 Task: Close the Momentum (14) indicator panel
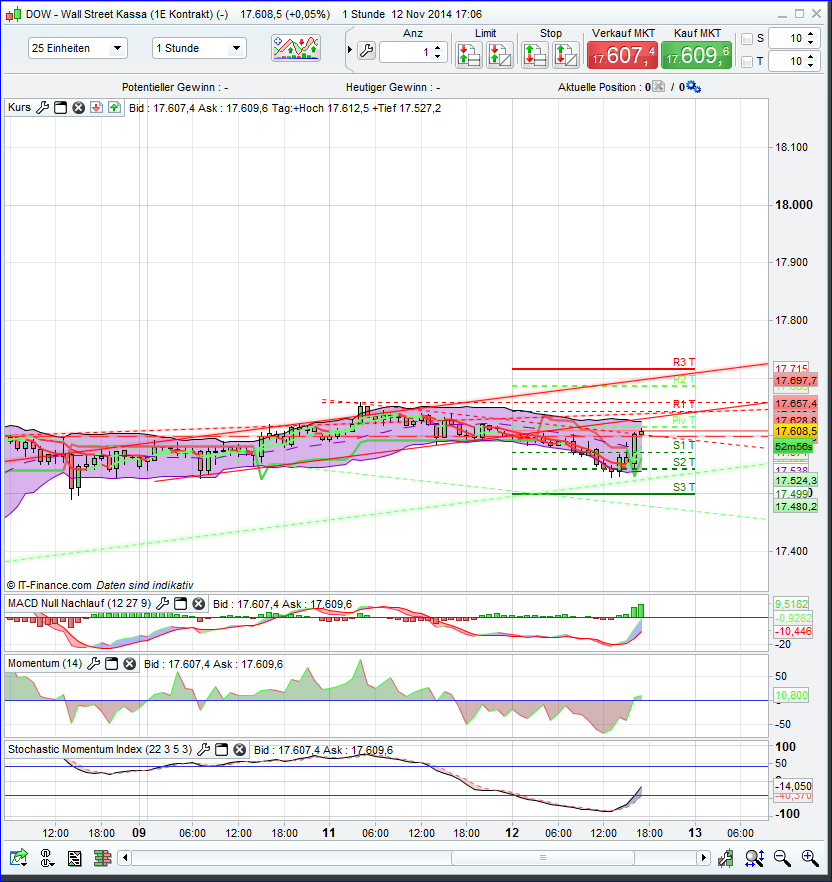[x=129, y=663]
